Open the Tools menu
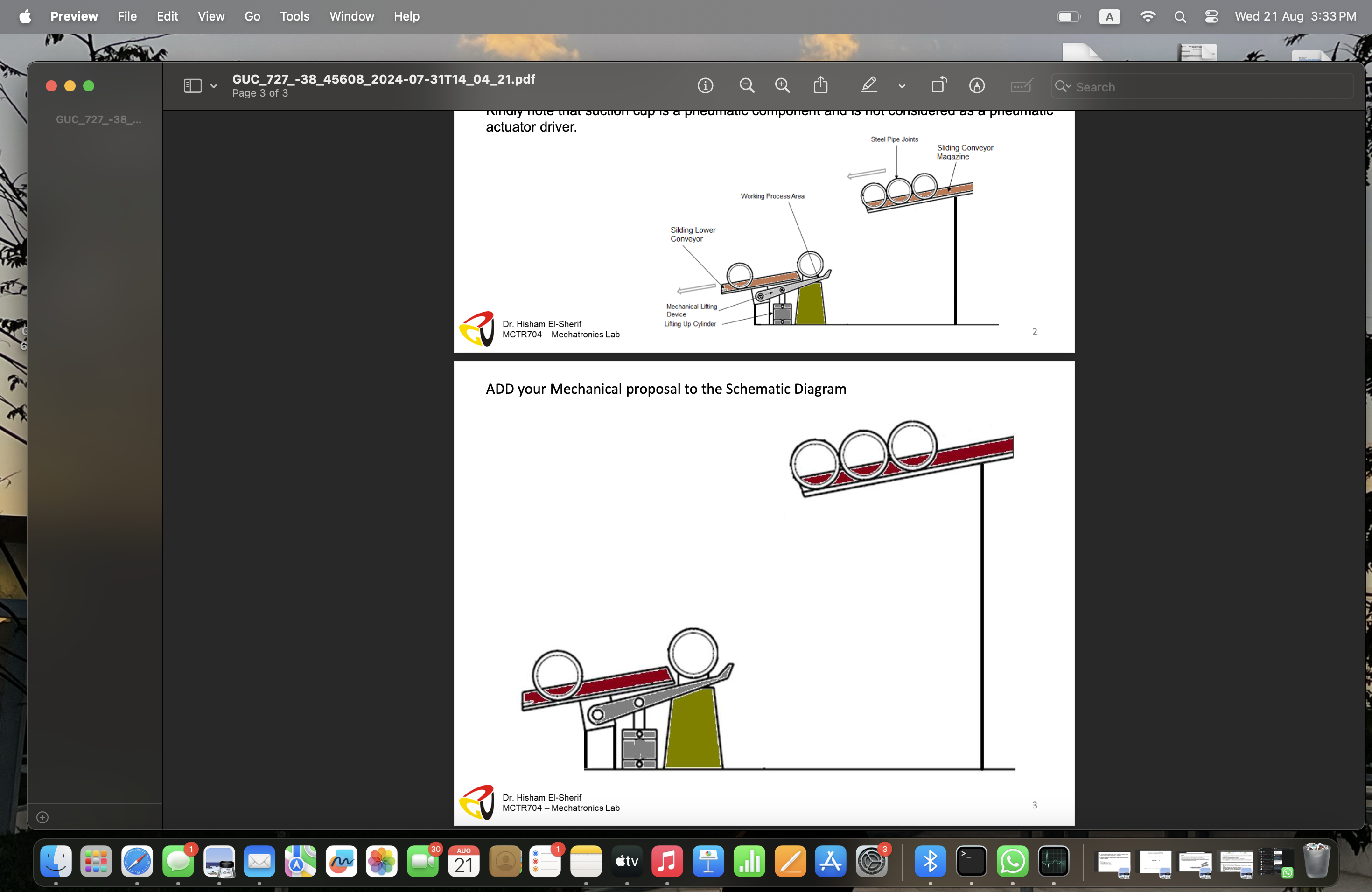The image size is (1372, 892). click(294, 16)
